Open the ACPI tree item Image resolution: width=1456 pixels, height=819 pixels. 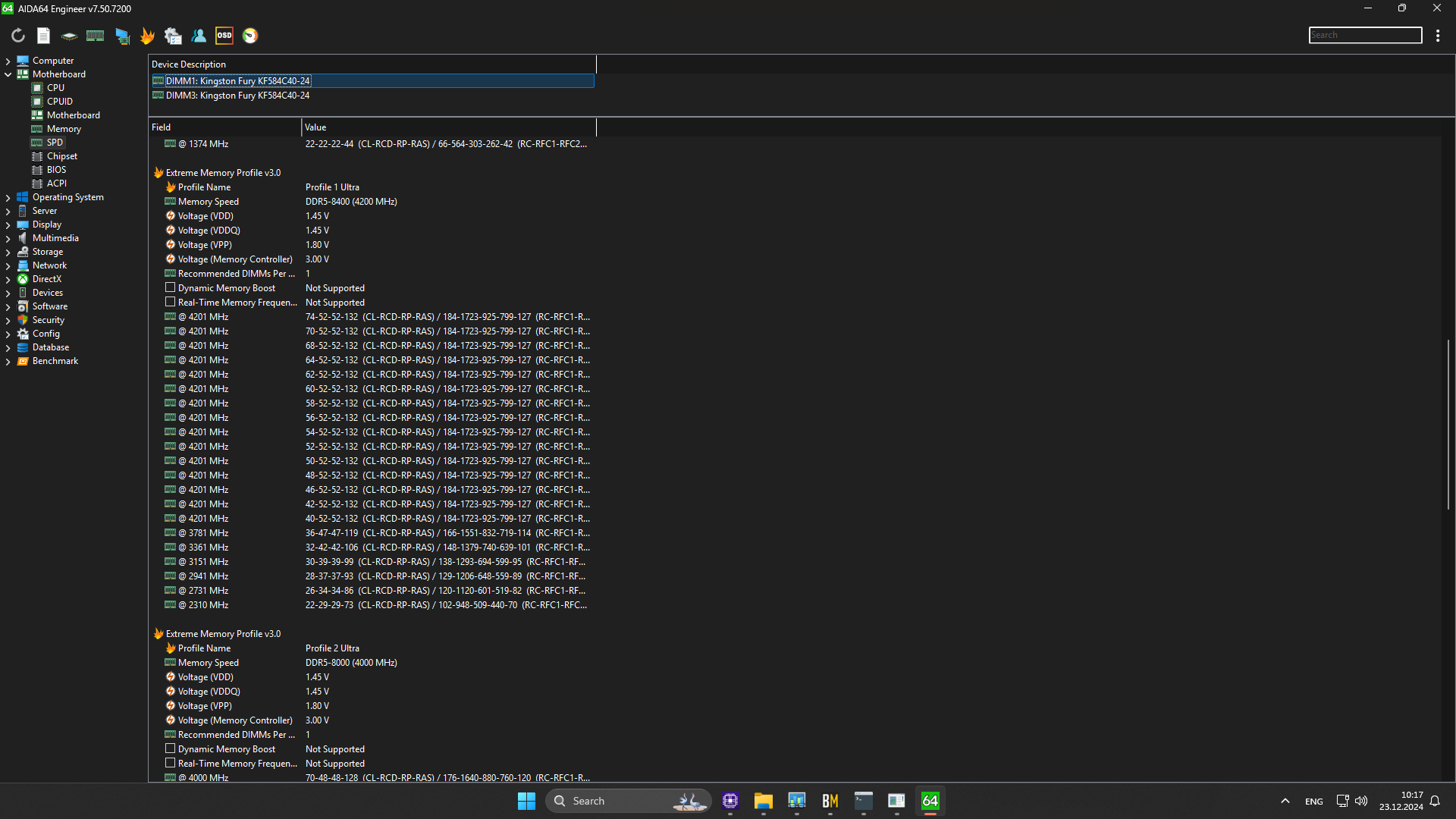pyautogui.click(x=56, y=184)
